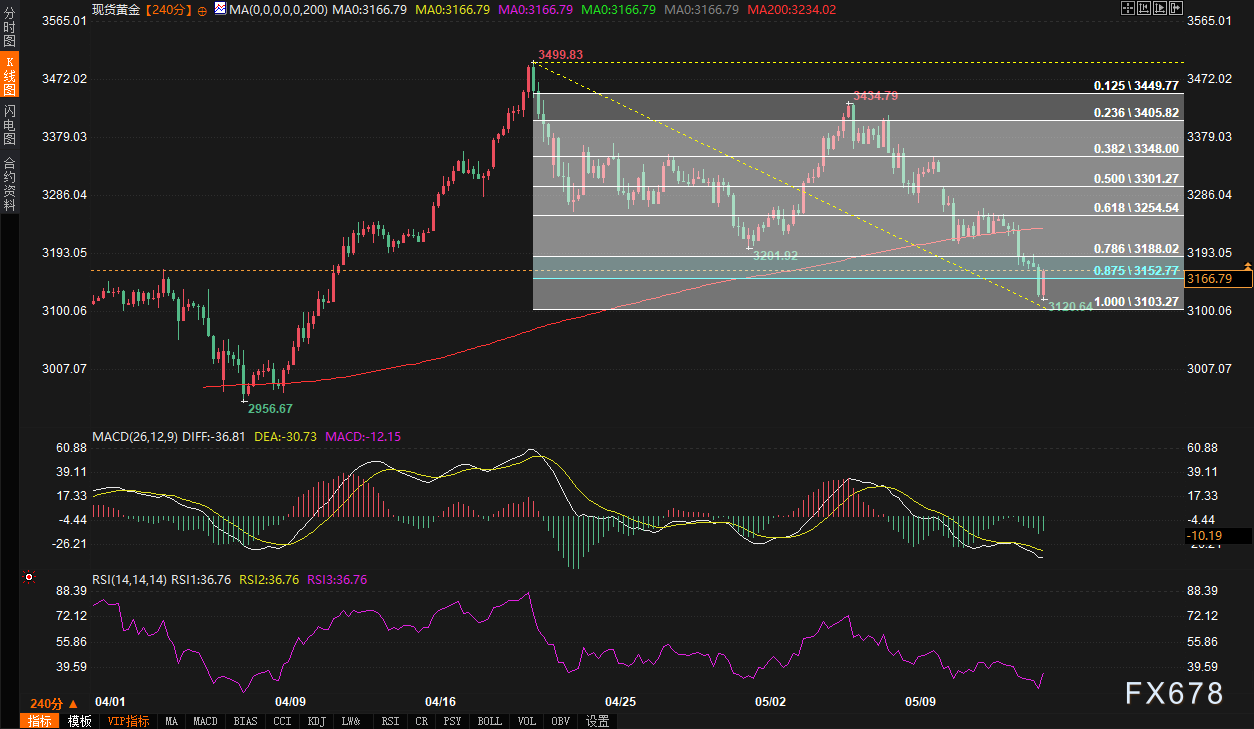Click the 0.618 Fibonacci retracement level line
Image resolution: width=1254 pixels, height=729 pixels.
[800, 216]
